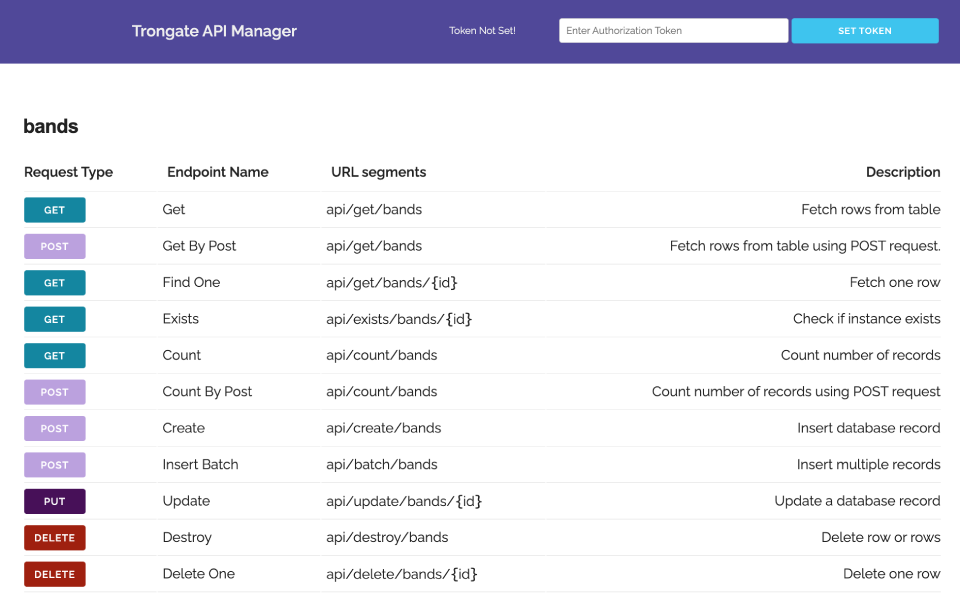The height and width of the screenshot is (604, 960).
Task: Select the 'Get By Post' endpoint name
Action: [x=199, y=246]
